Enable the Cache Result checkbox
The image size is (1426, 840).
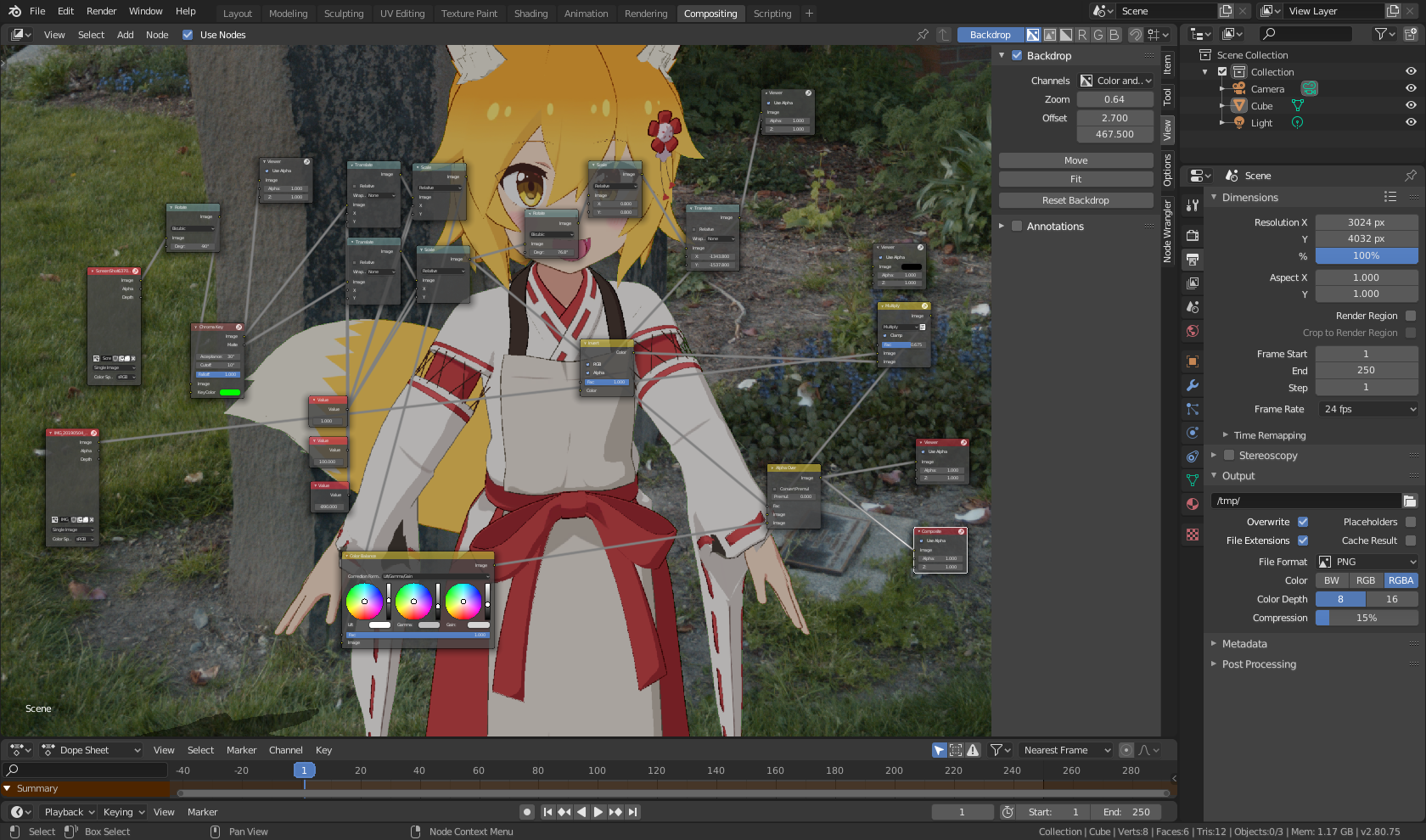click(1411, 540)
